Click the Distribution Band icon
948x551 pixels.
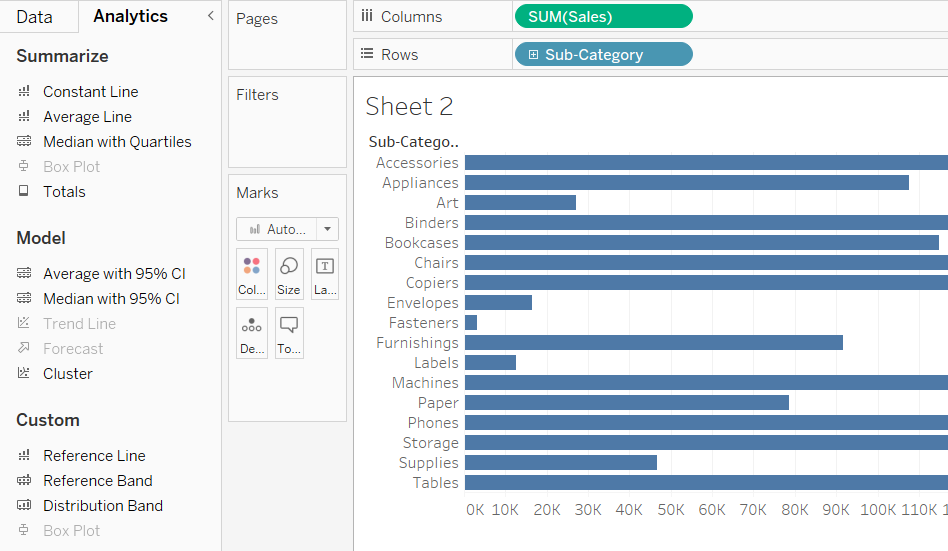pos(24,506)
